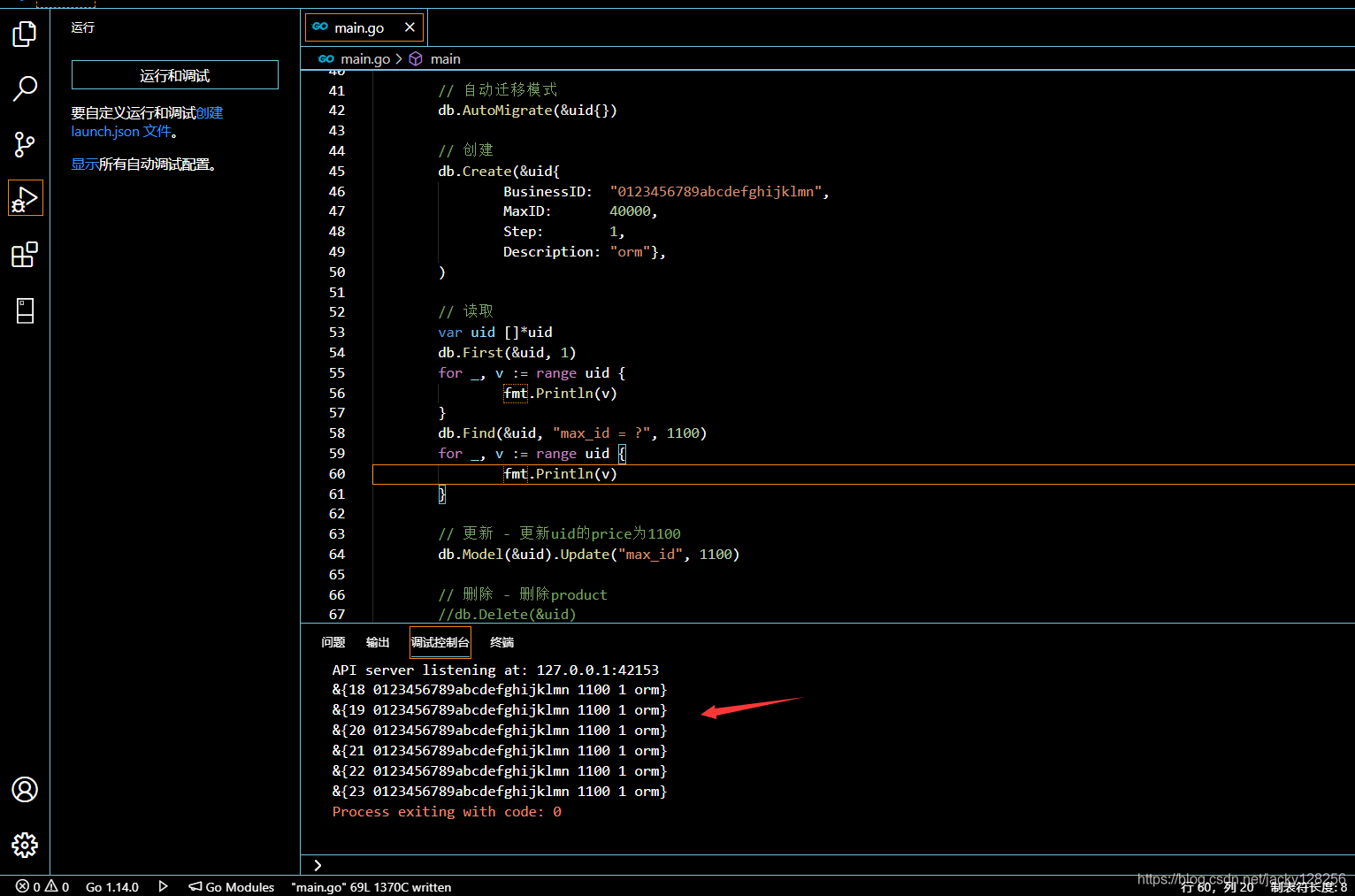
Task: Click the status bar run triangle icon
Action: [x=163, y=886]
